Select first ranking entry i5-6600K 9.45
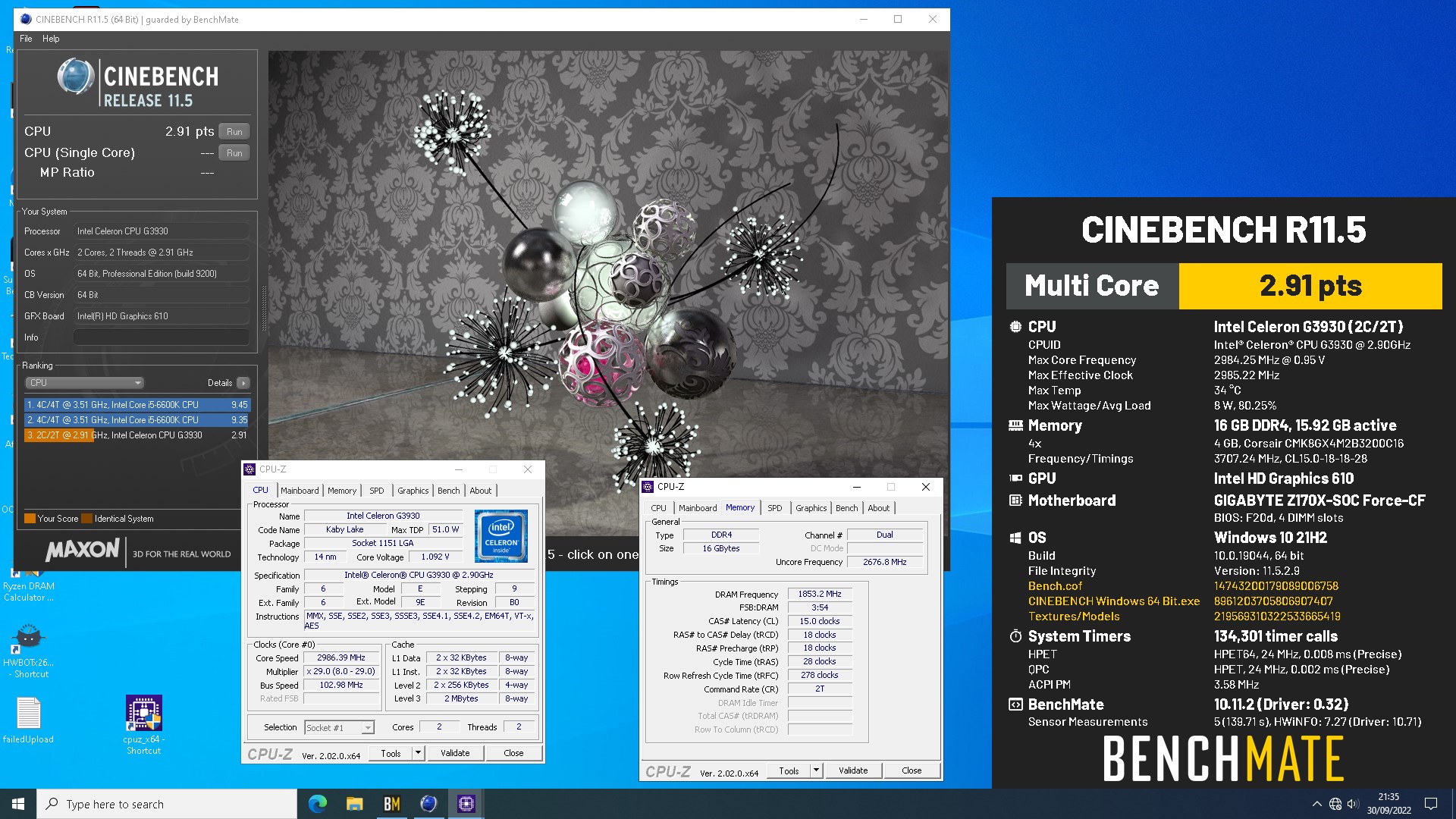The height and width of the screenshot is (819, 1456). tap(136, 405)
